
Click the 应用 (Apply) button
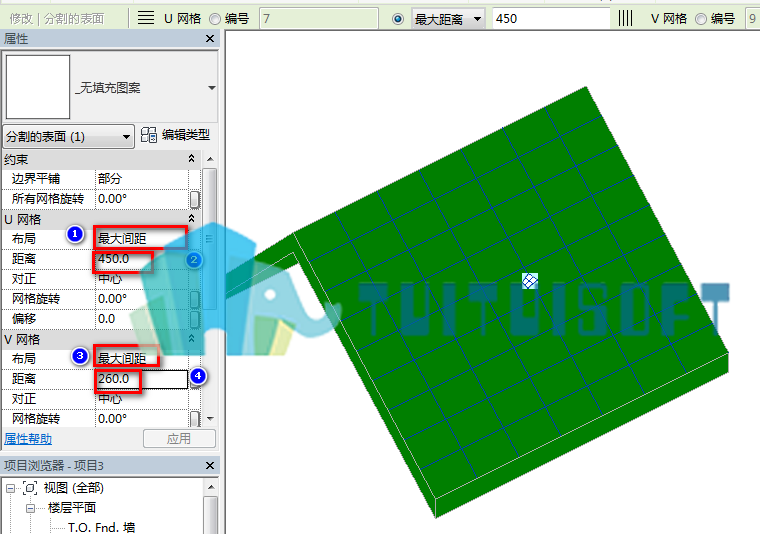click(x=179, y=439)
